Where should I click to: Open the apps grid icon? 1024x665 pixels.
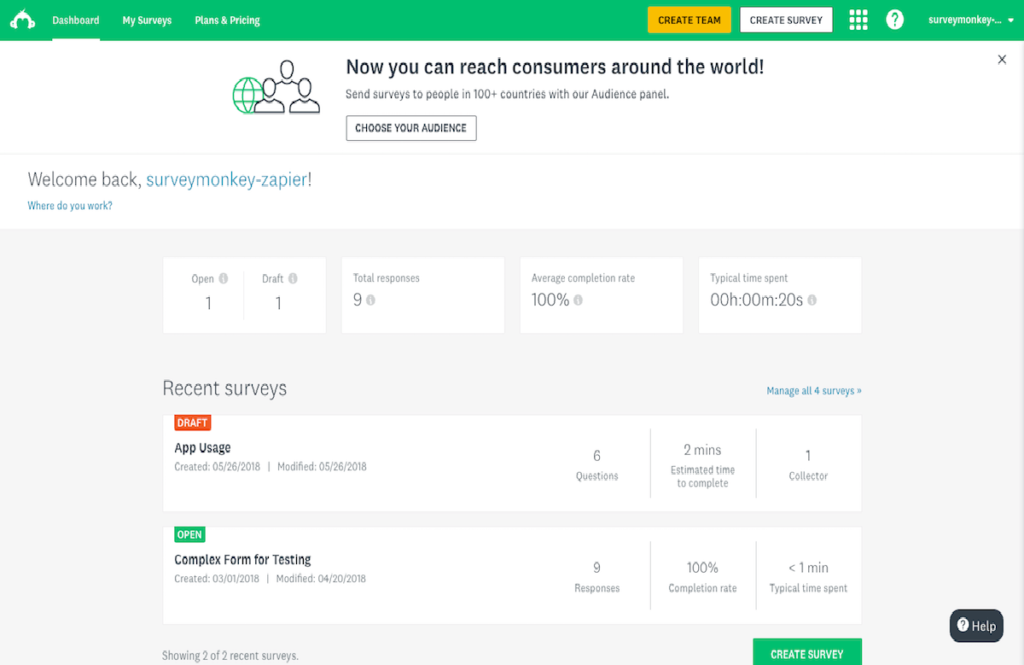pyautogui.click(x=858, y=20)
